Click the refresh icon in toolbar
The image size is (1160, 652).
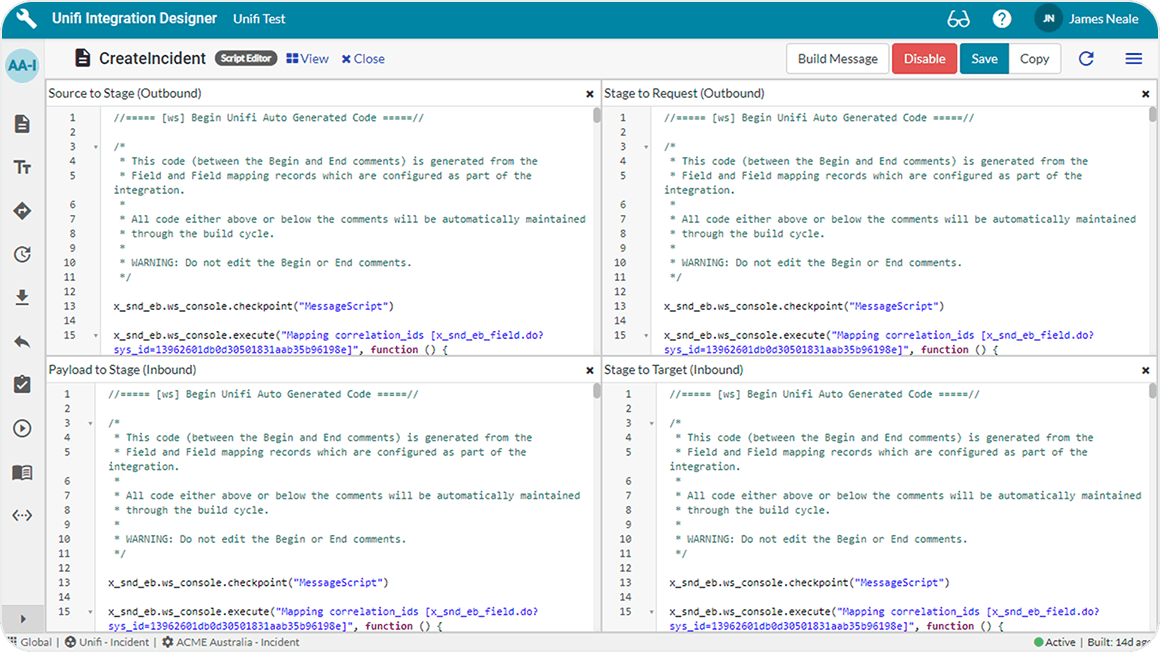pos(1086,58)
